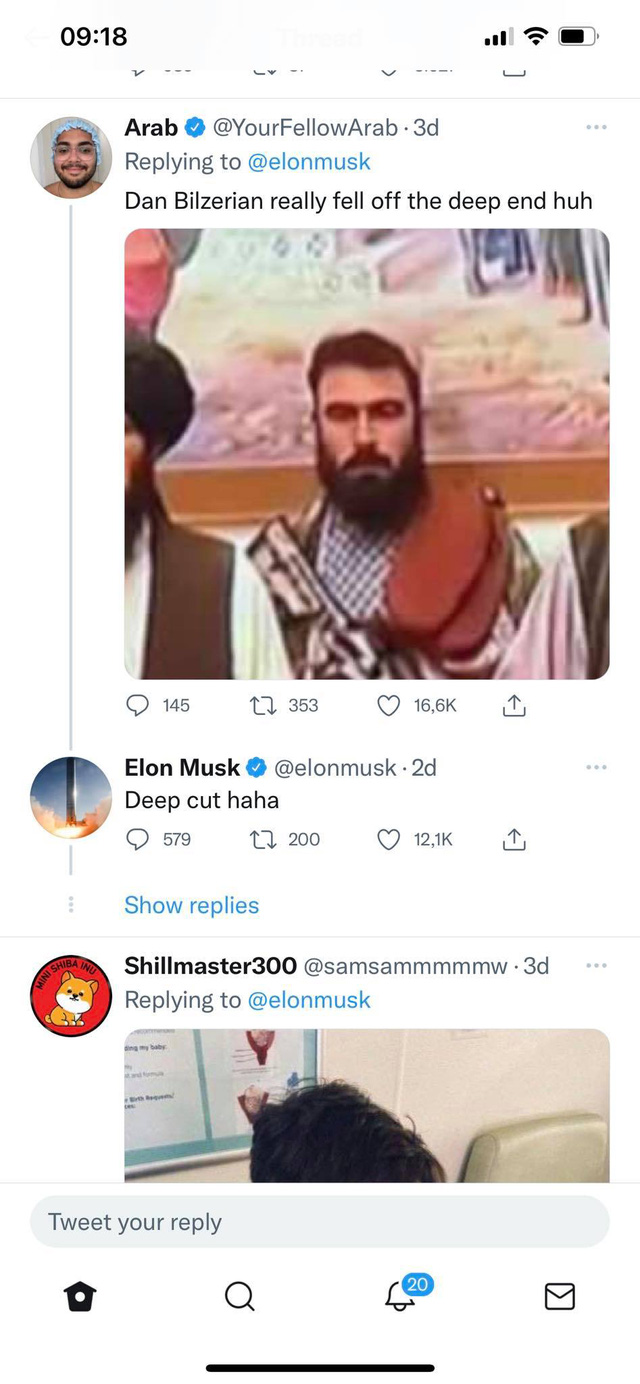Open Shillmaster300's tweet options menu
The height and width of the screenshot is (1384, 640).
(x=596, y=965)
